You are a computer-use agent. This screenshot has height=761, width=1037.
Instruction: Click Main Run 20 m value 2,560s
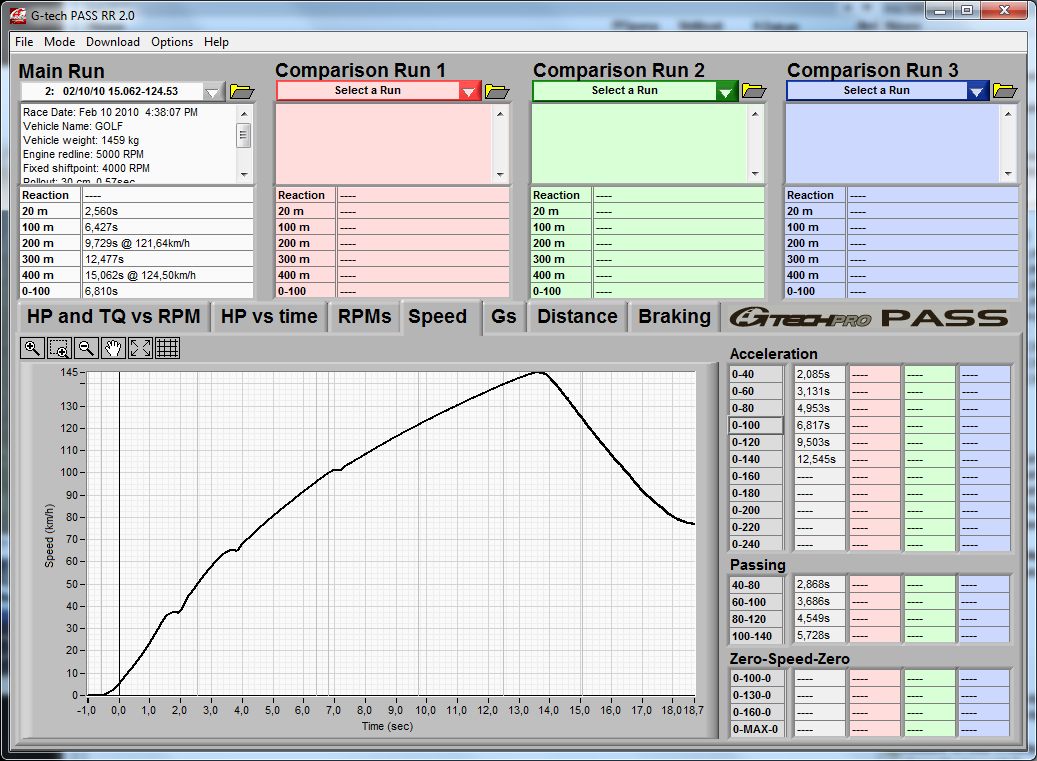coord(168,212)
